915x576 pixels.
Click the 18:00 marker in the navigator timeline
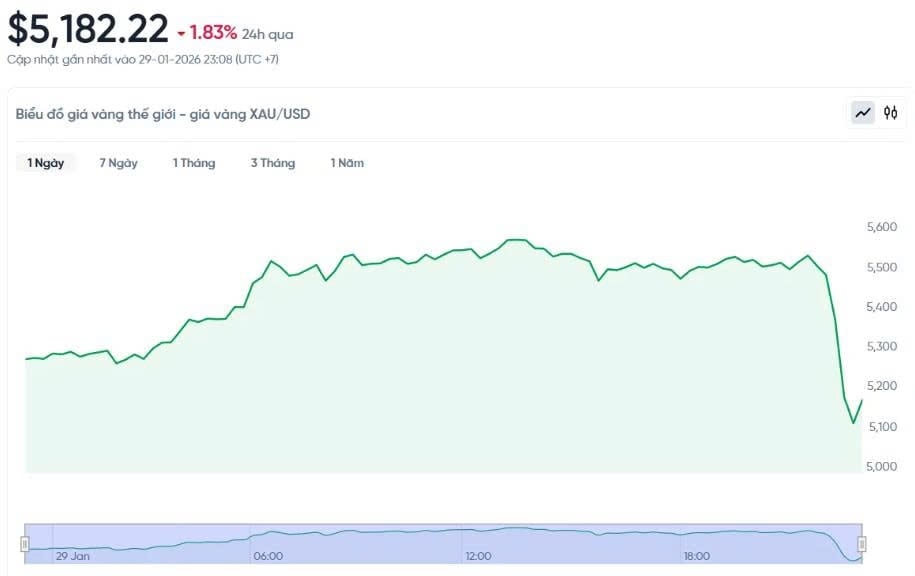[x=697, y=556]
